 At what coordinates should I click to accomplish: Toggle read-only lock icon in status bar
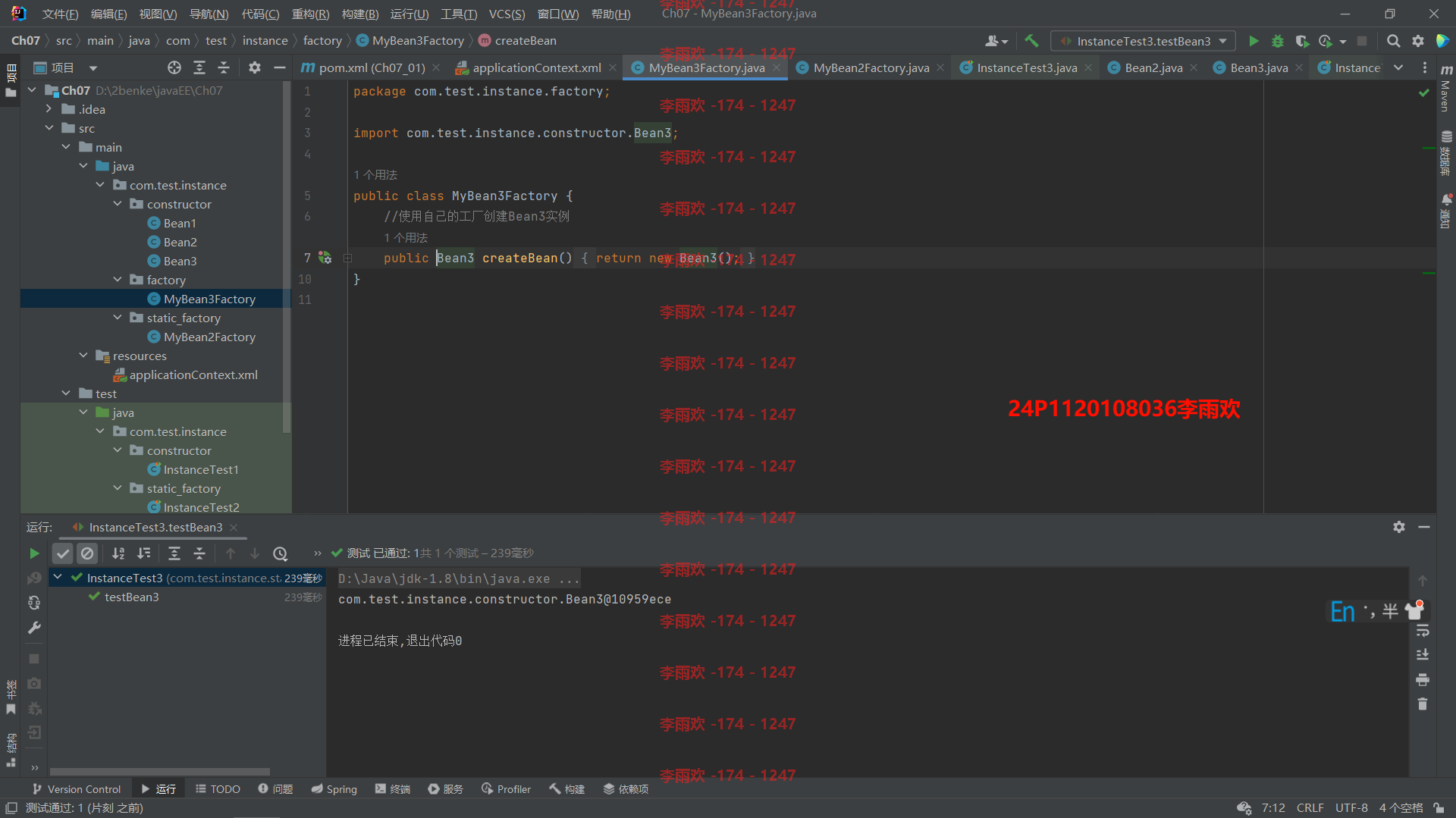1439,808
